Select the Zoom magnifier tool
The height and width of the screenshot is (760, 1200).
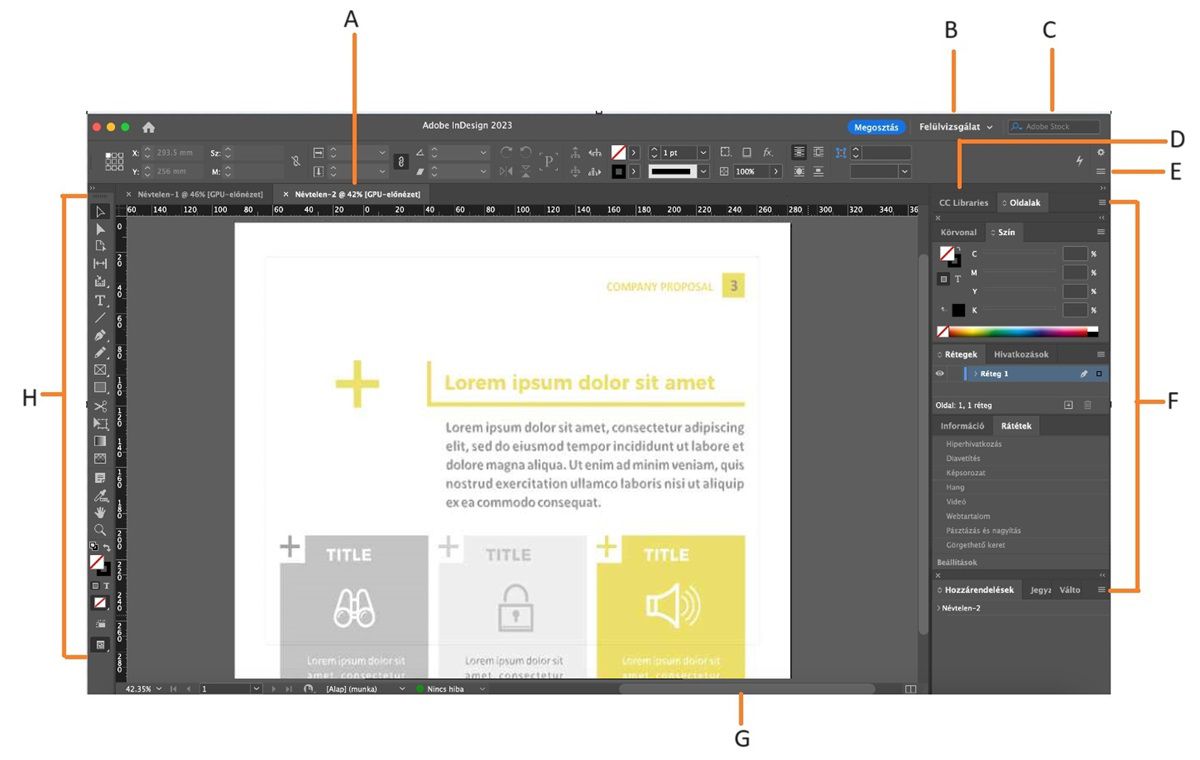coord(100,529)
